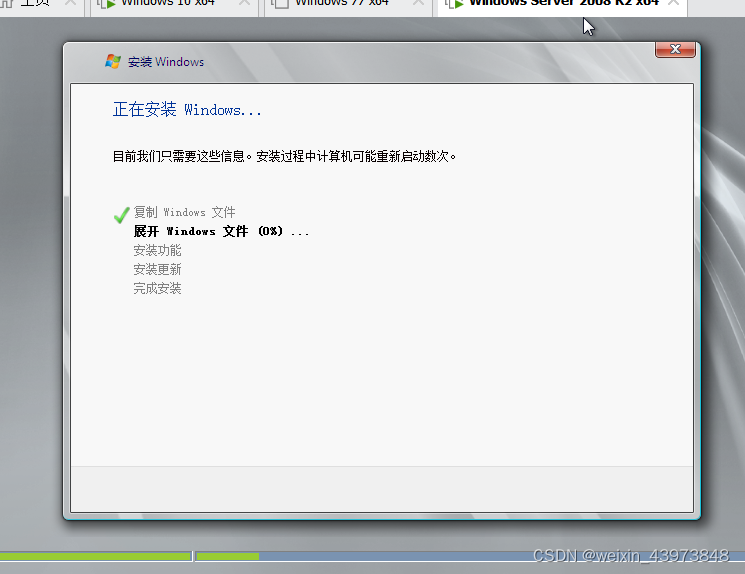Viewport: 745px width, 574px height.
Task: Switch to the Windows 7 x64 tab
Action: click(348, 5)
